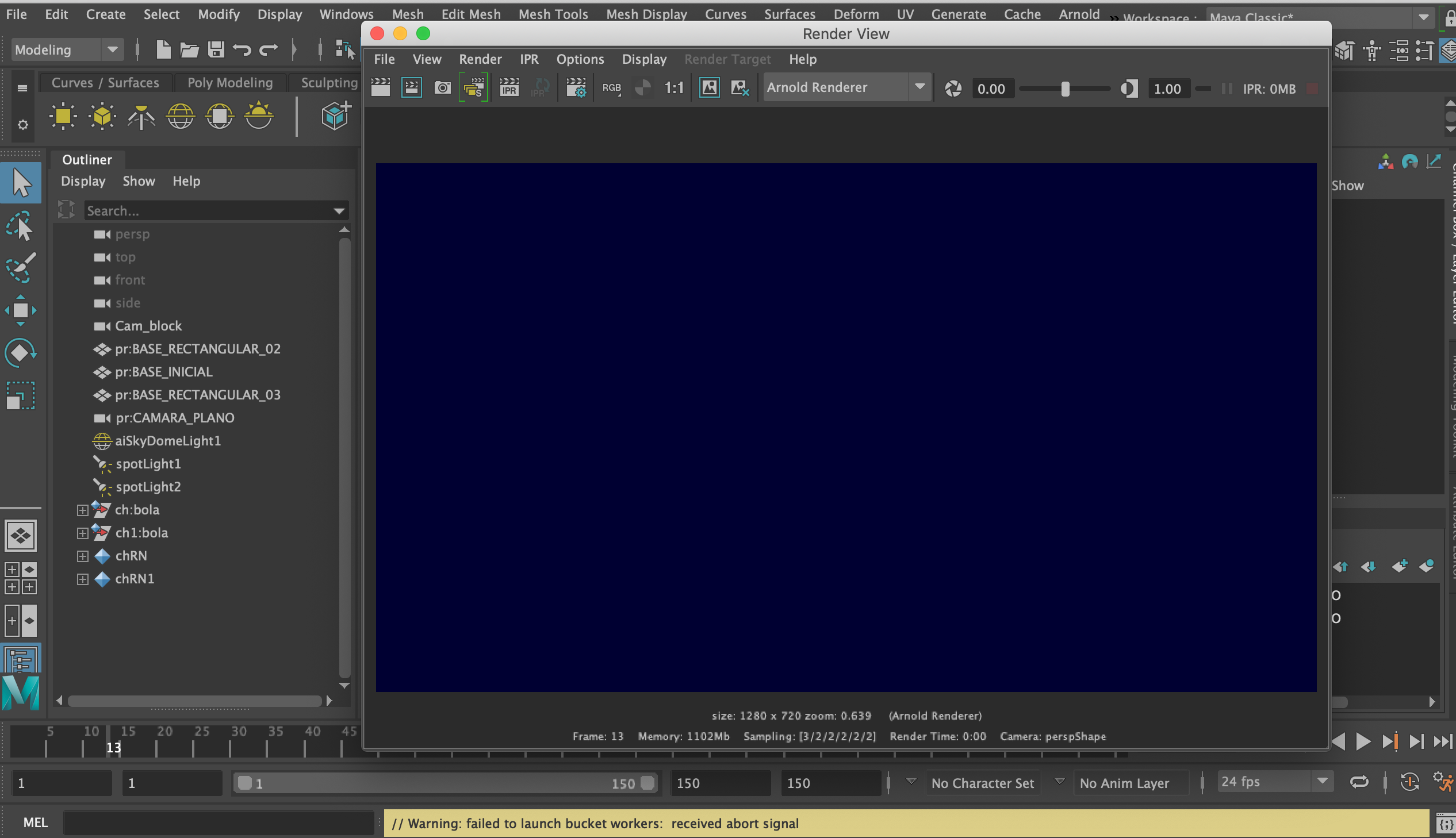
Task: Select the Rotate tool
Action: [21, 353]
